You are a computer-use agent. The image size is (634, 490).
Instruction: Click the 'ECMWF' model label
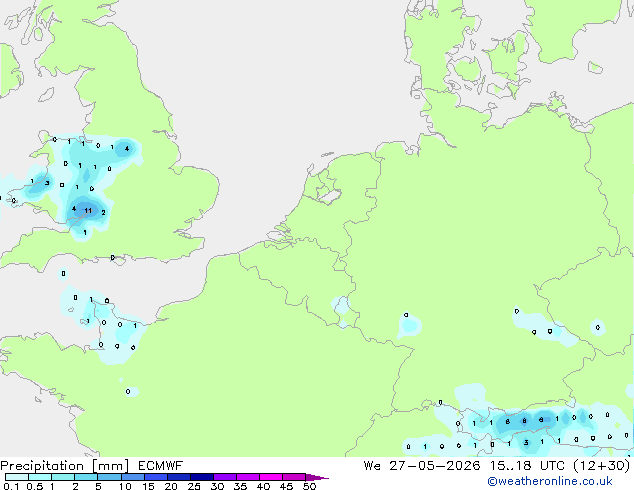coord(161,466)
